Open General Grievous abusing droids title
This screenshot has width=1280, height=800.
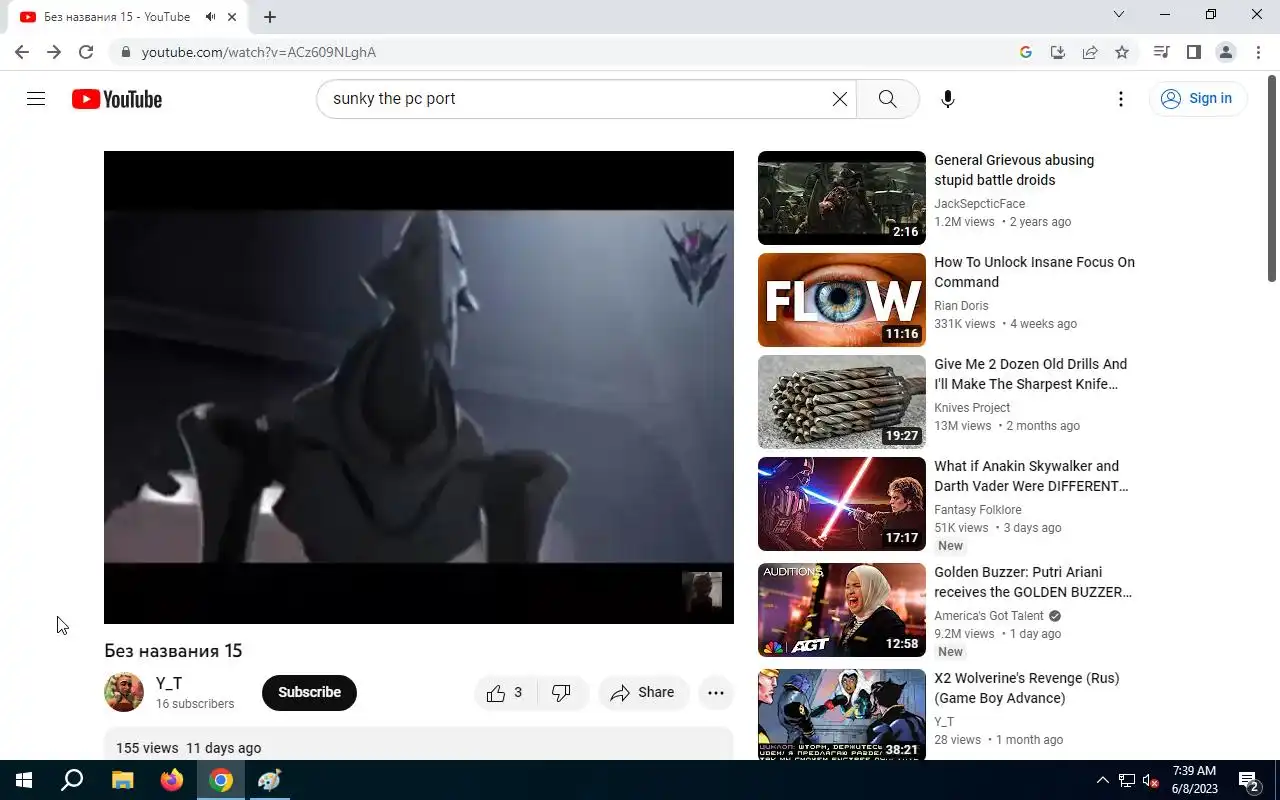[x=1014, y=170]
